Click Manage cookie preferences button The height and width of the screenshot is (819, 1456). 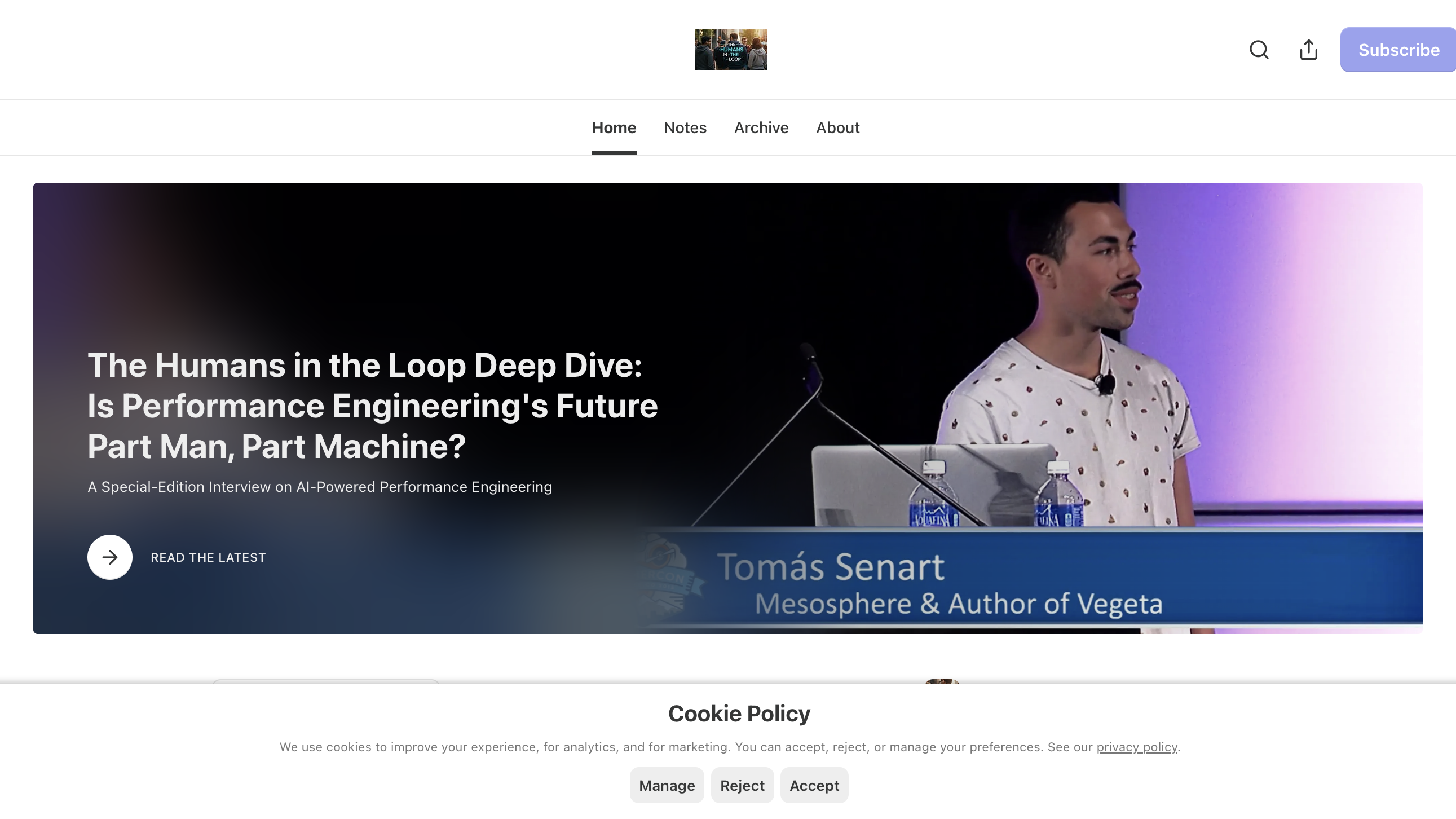pyautogui.click(x=667, y=786)
